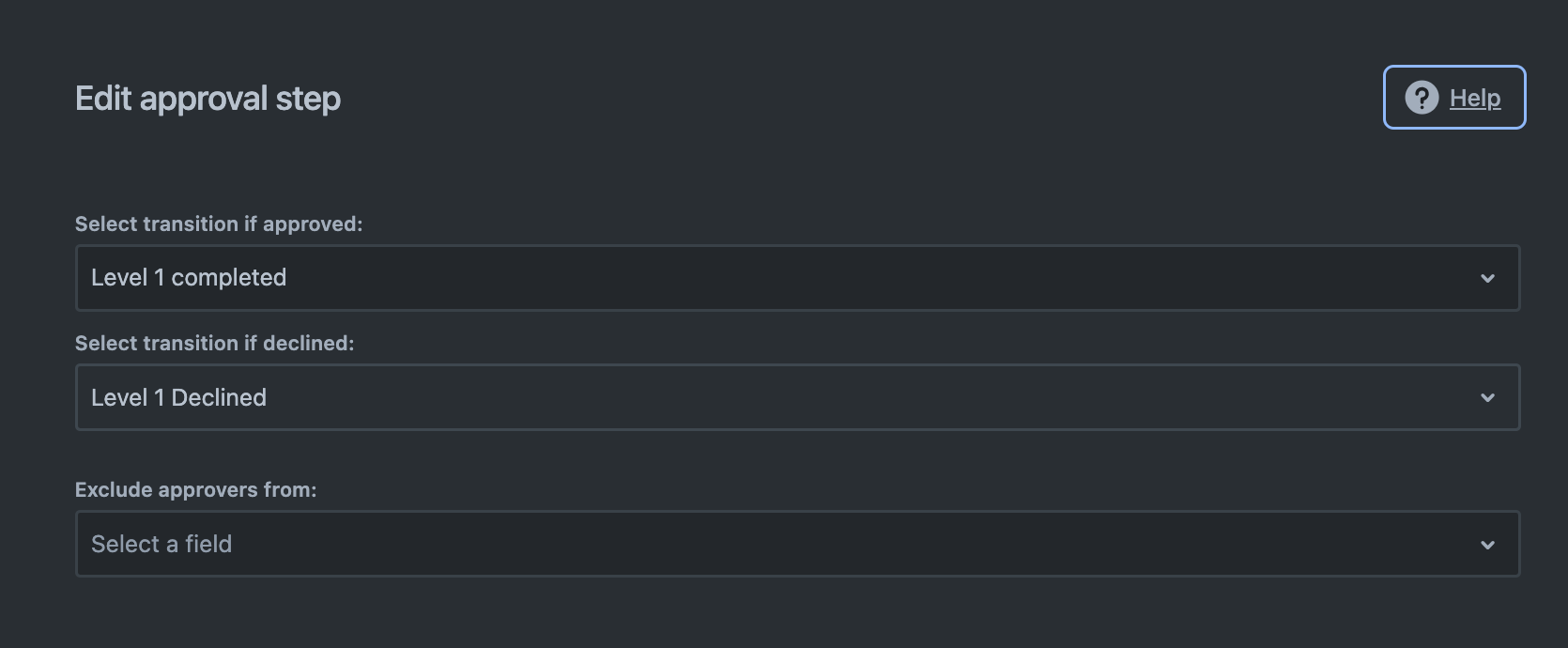Expand chevron beside Level 1 Declined
The height and width of the screenshot is (648, 1568).
pos(1487,397)
